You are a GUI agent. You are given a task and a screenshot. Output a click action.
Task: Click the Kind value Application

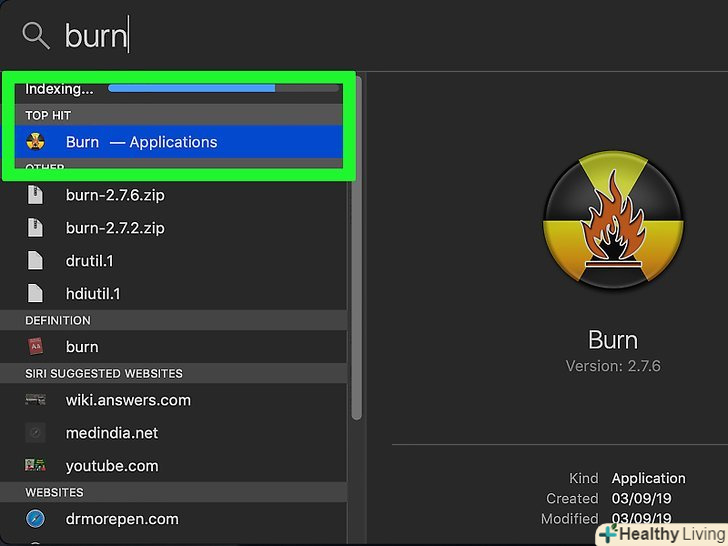tap(648, 478)
